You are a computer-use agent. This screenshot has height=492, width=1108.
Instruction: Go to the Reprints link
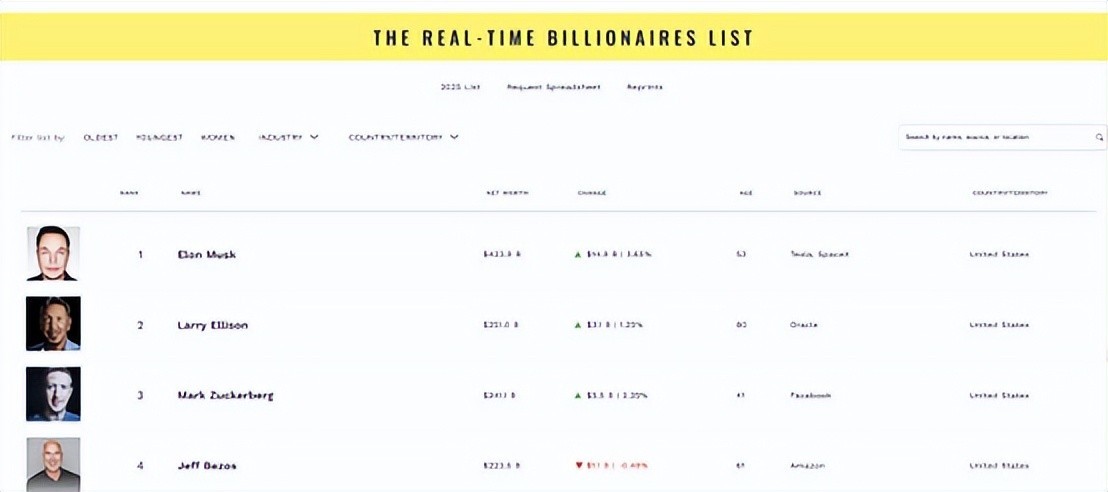tap(644, 87)
